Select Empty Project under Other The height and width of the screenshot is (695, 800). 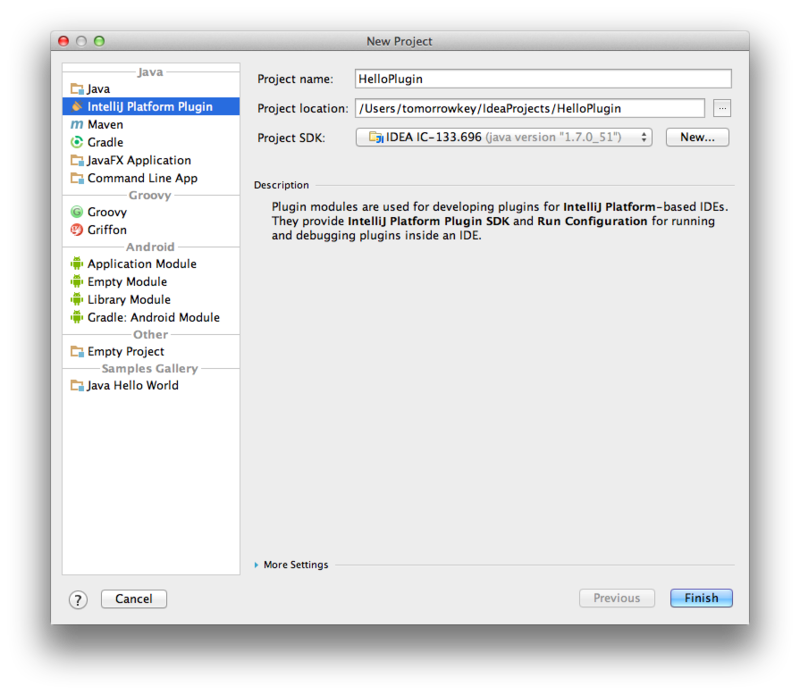pyautogui.click(x=151, y=352)
